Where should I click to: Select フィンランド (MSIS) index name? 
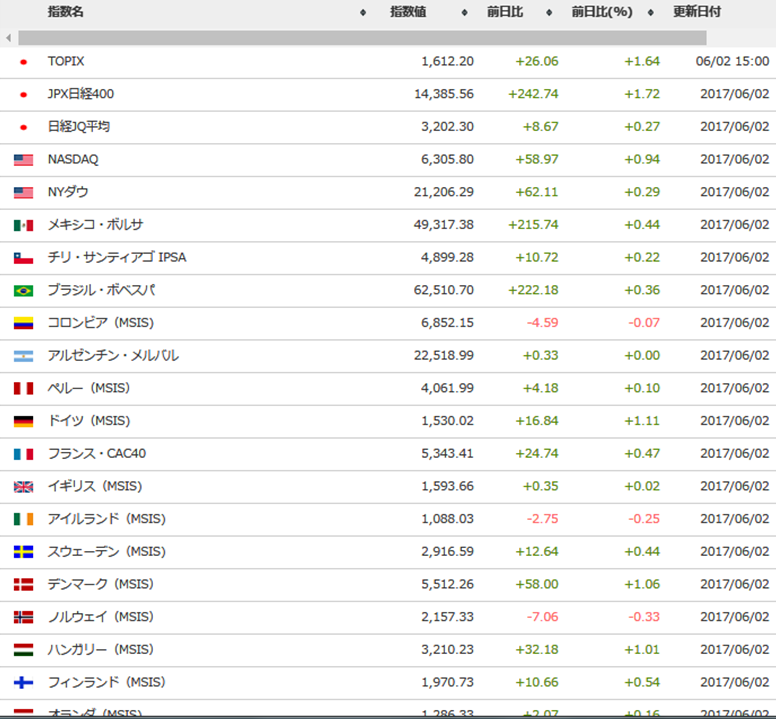[107, 682]
